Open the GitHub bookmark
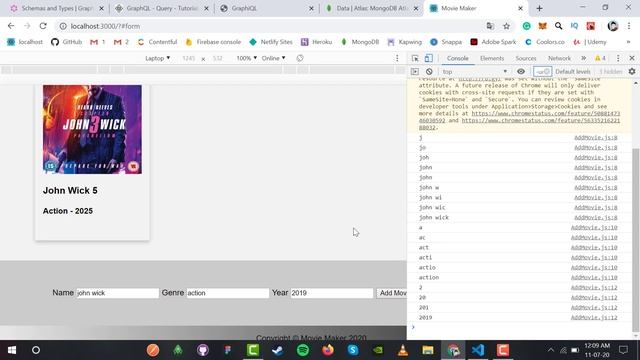The image size is (640, 360). [x=67, y=42]
